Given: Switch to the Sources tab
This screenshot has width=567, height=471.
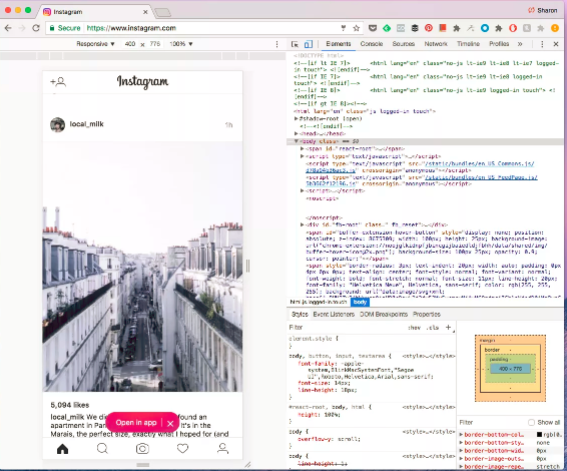Looking at the screenshot, I should point(404,44).
